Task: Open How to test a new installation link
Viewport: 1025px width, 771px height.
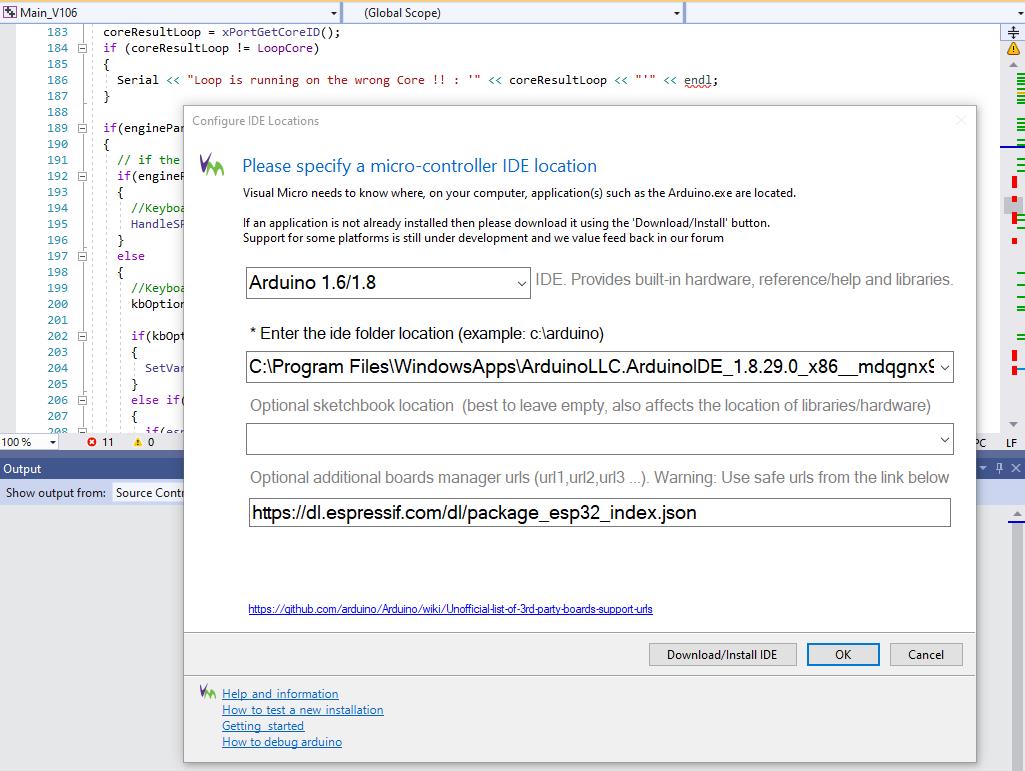Action: 303,710
